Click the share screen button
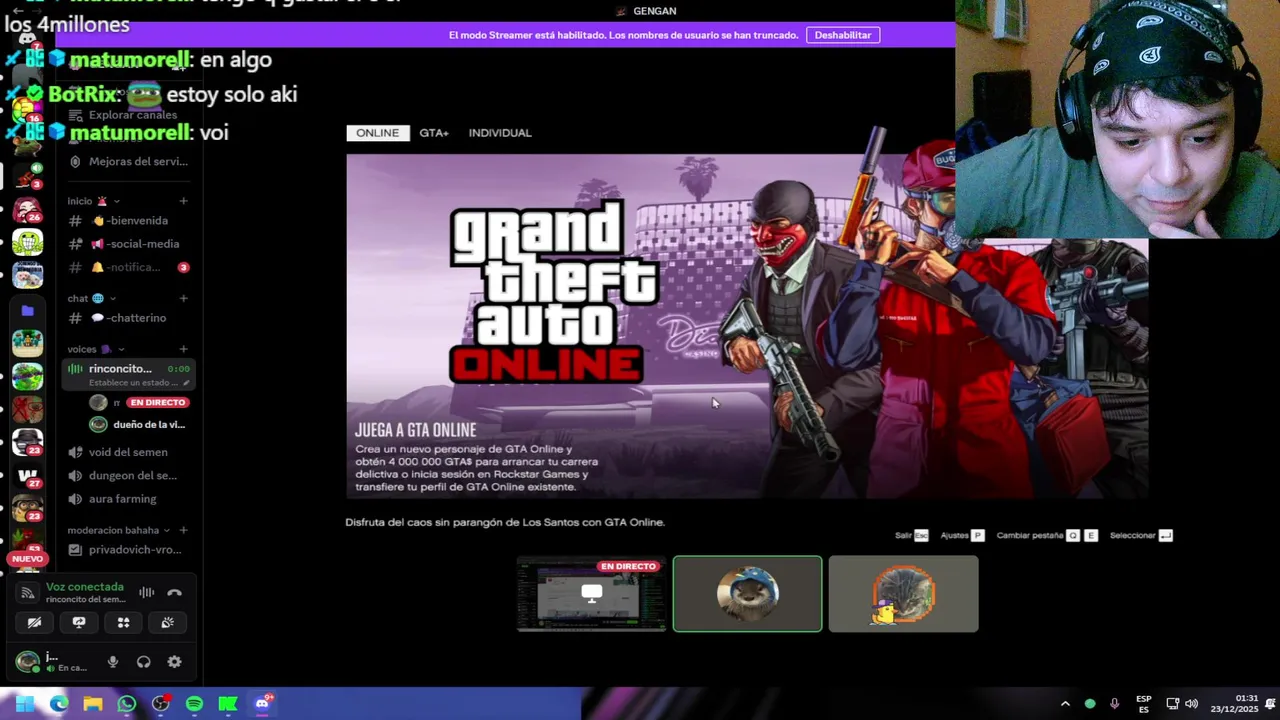1280x720 pixels. (x=79, y=622)
